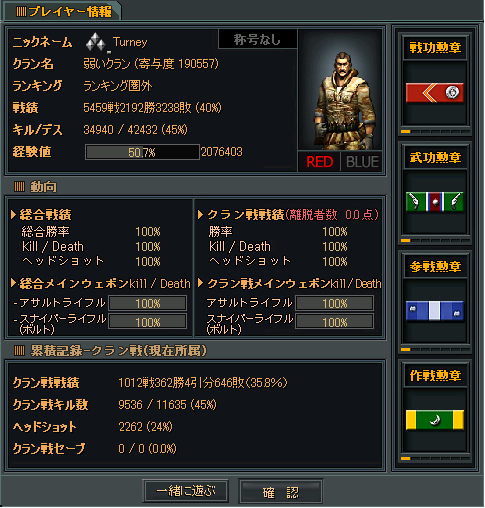The width and height of the screenshot is (485, 508).
Task: Expand the クラン戦戦績 arrow
Action: coord(200,214)
